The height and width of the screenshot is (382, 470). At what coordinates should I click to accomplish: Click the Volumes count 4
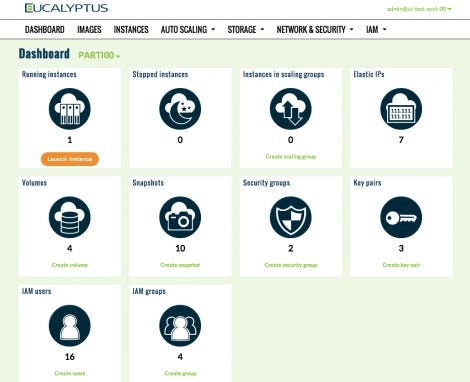pos(70,248)
